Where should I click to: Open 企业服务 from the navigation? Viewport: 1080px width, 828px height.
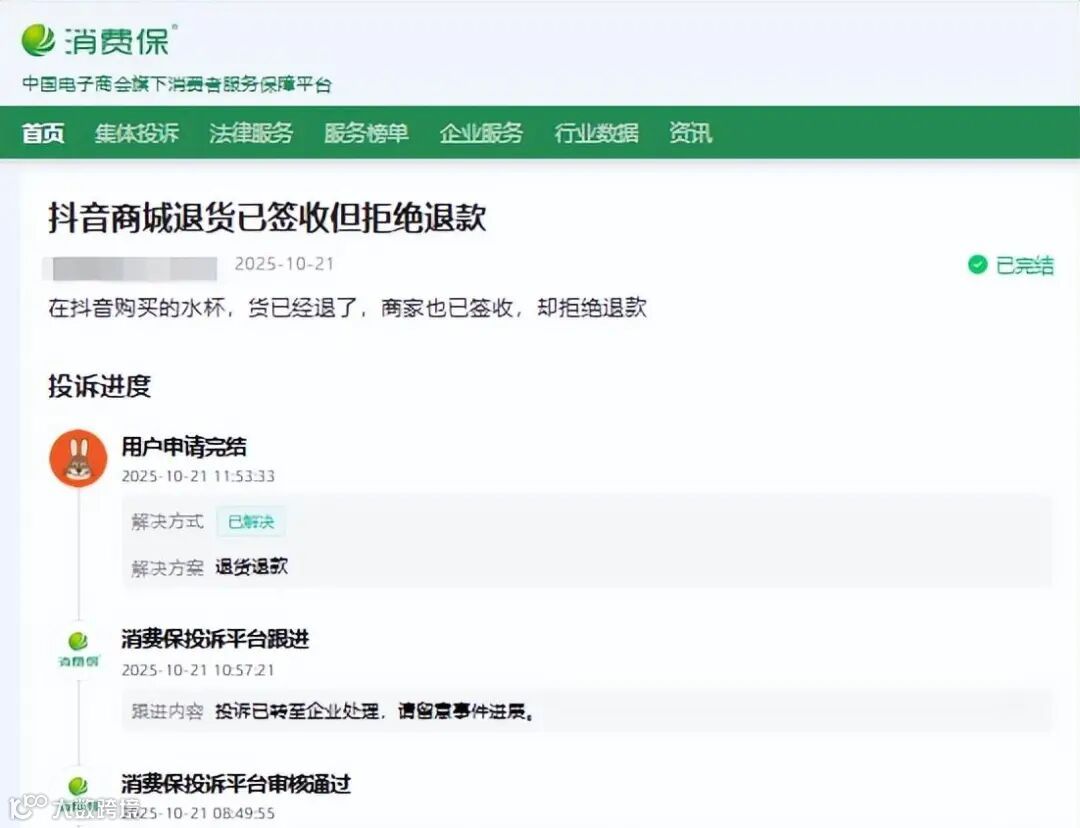pyautogui.click(x=481, y=132)
